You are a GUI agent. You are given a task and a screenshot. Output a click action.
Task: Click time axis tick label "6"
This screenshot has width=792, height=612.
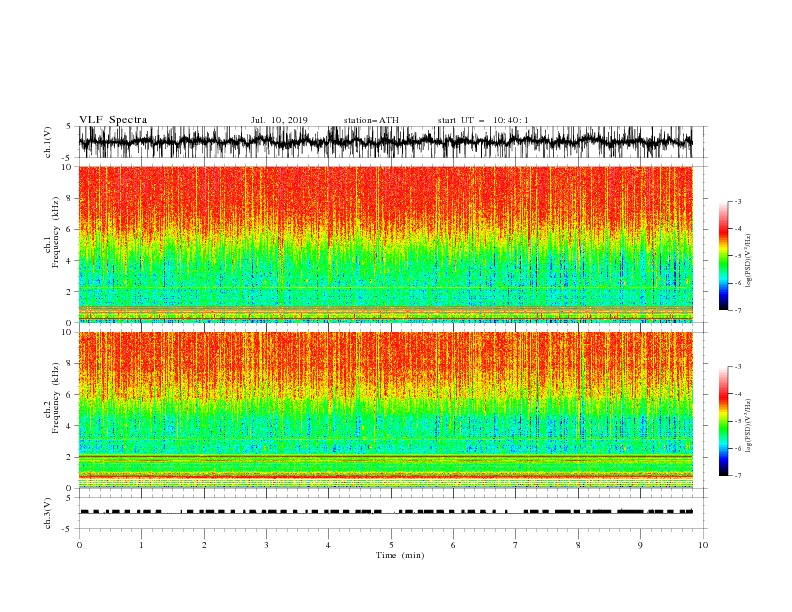453,545
